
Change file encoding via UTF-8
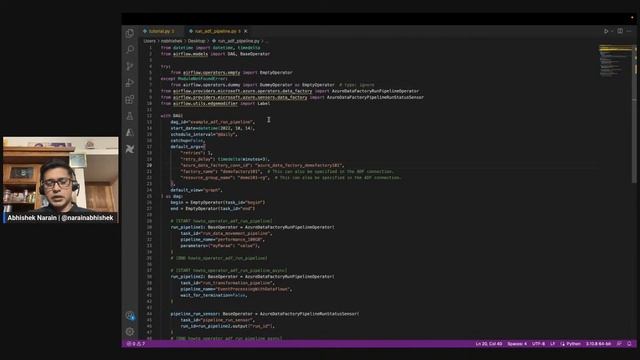pos(538,344)
